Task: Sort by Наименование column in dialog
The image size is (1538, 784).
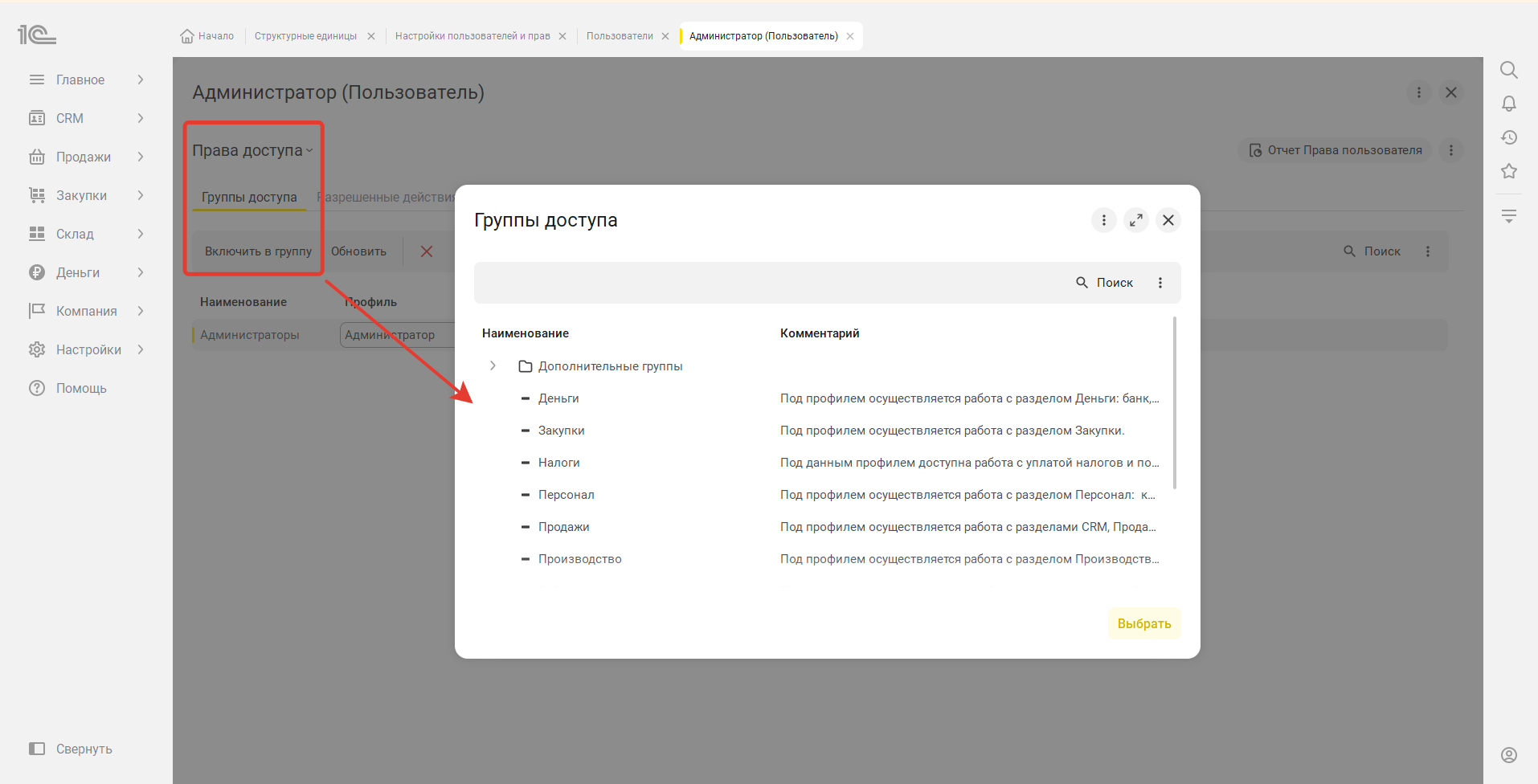Action: [526, 333]
